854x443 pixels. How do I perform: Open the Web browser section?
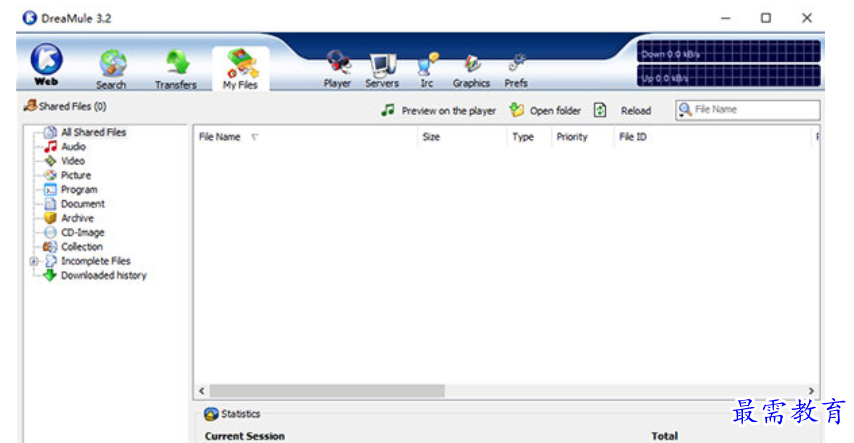[x=46, y=65]
